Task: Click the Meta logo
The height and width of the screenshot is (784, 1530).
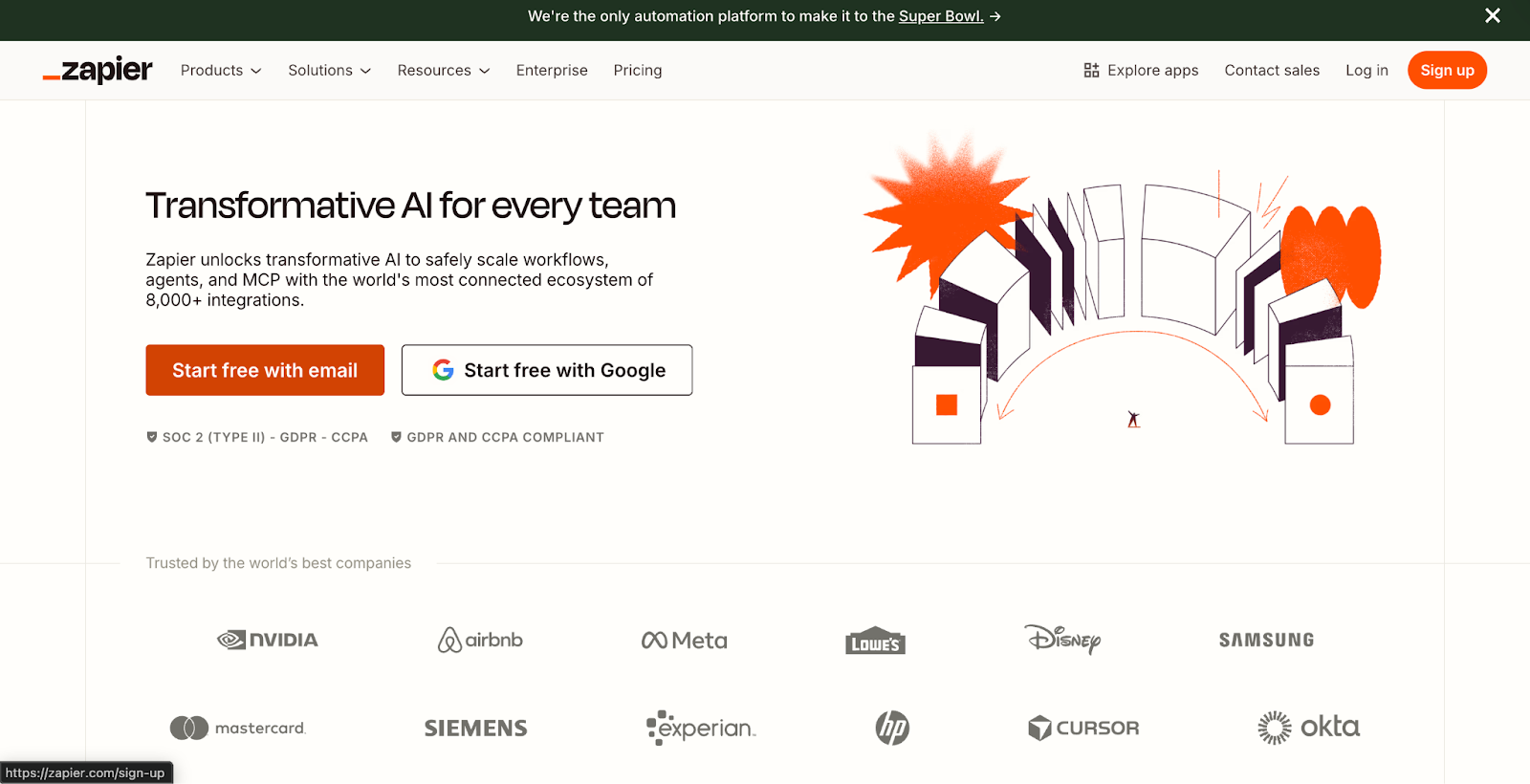Action: coord(685,641)
